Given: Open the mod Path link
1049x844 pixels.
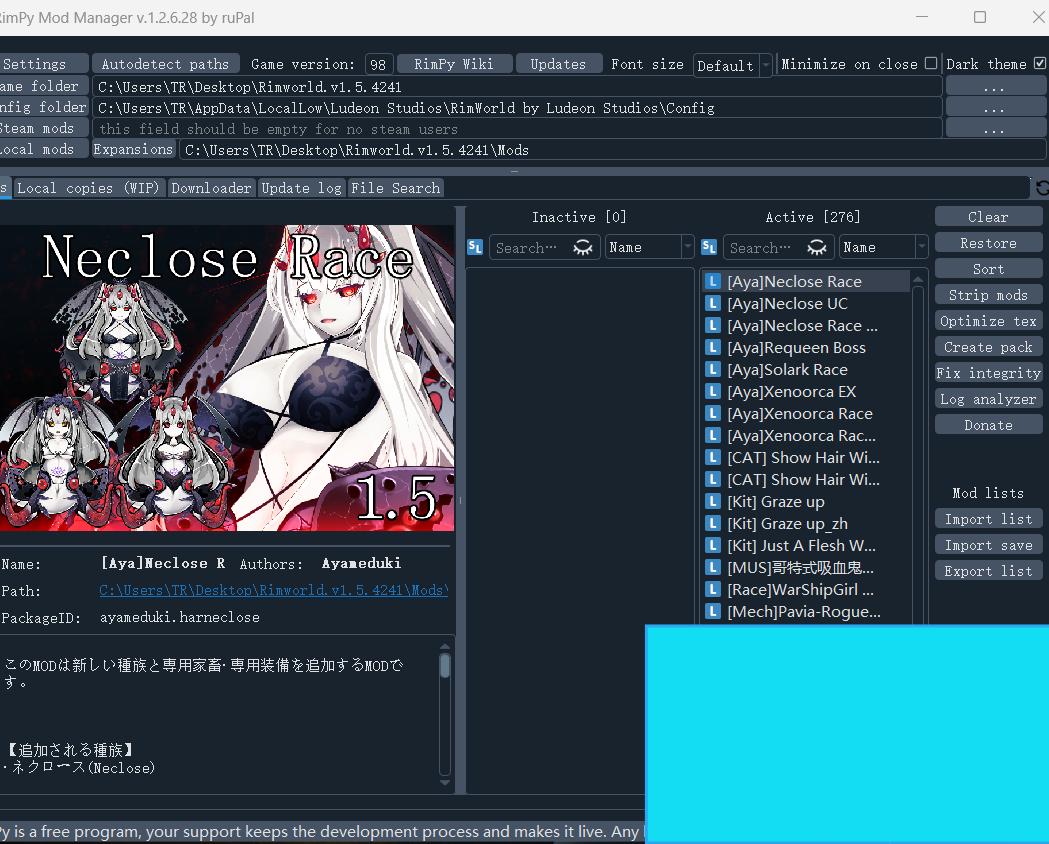Looking at the screenshot, I should point(274,591).
